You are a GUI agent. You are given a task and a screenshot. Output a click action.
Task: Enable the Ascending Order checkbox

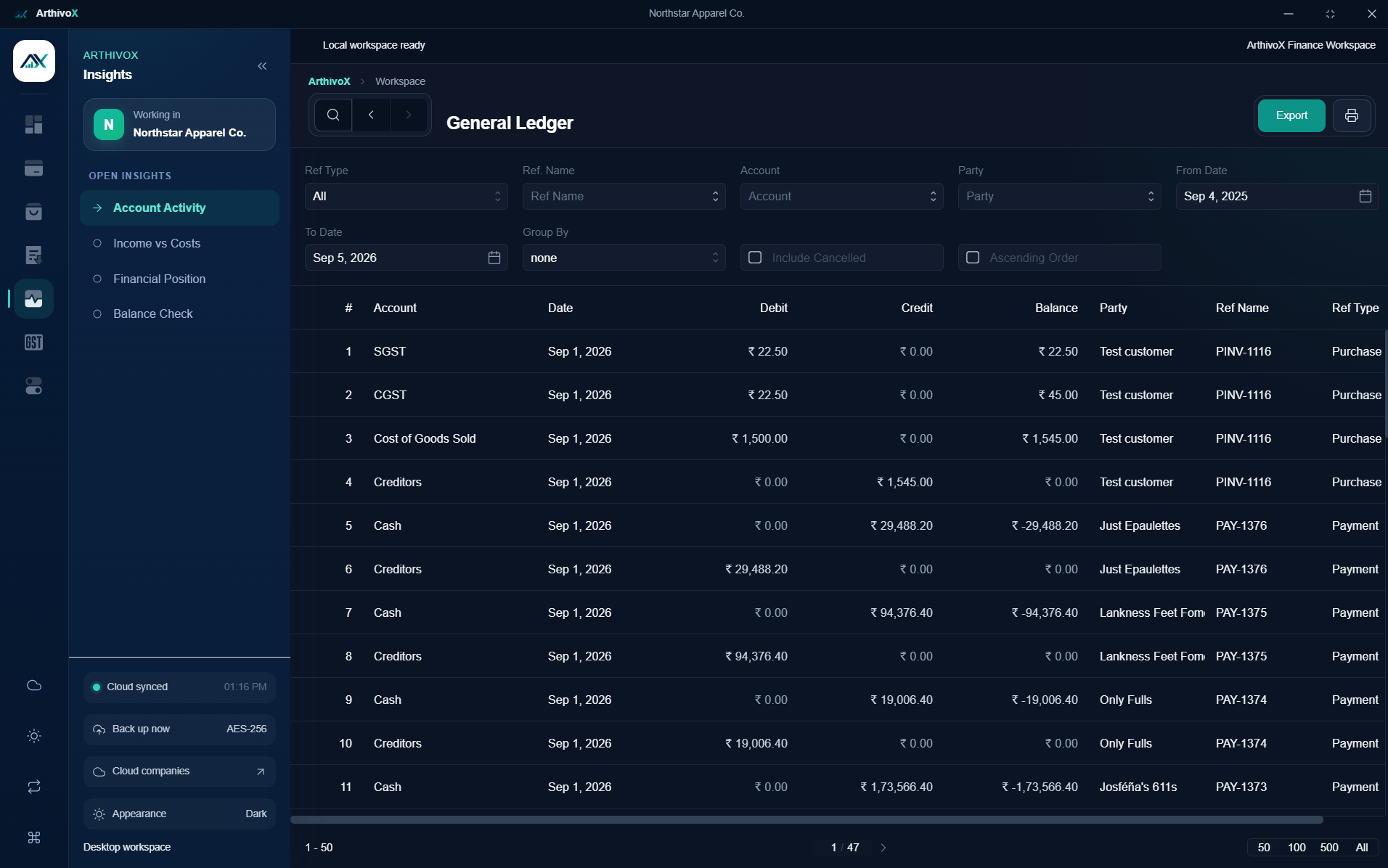[x=973, y=258]
